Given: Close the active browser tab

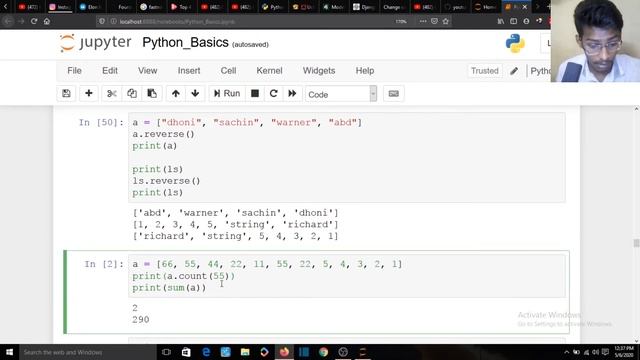Looking at the screenshot, I should (525, 7).
